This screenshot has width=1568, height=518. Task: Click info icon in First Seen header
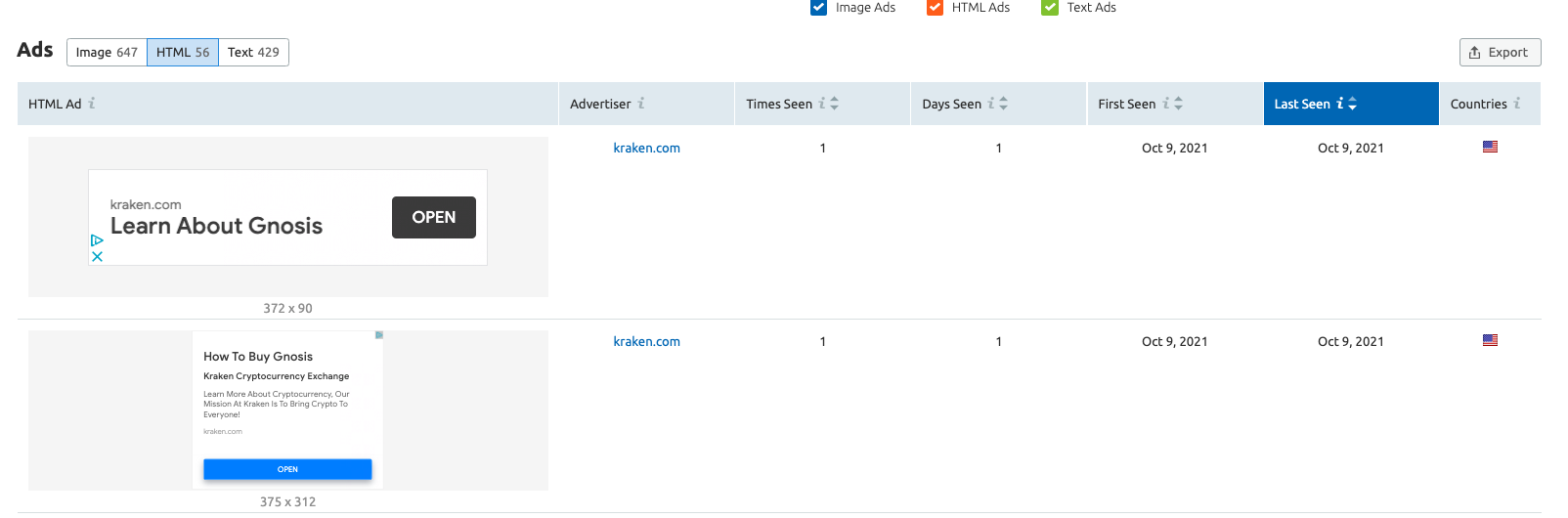pos(1165,103)
